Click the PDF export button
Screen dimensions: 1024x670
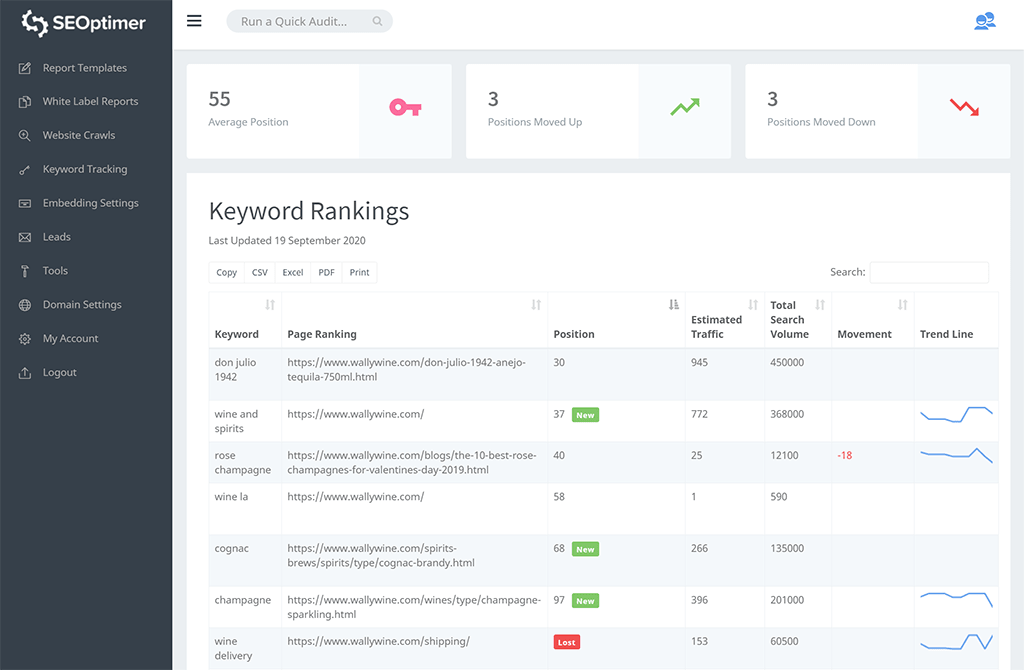[326, 272]
